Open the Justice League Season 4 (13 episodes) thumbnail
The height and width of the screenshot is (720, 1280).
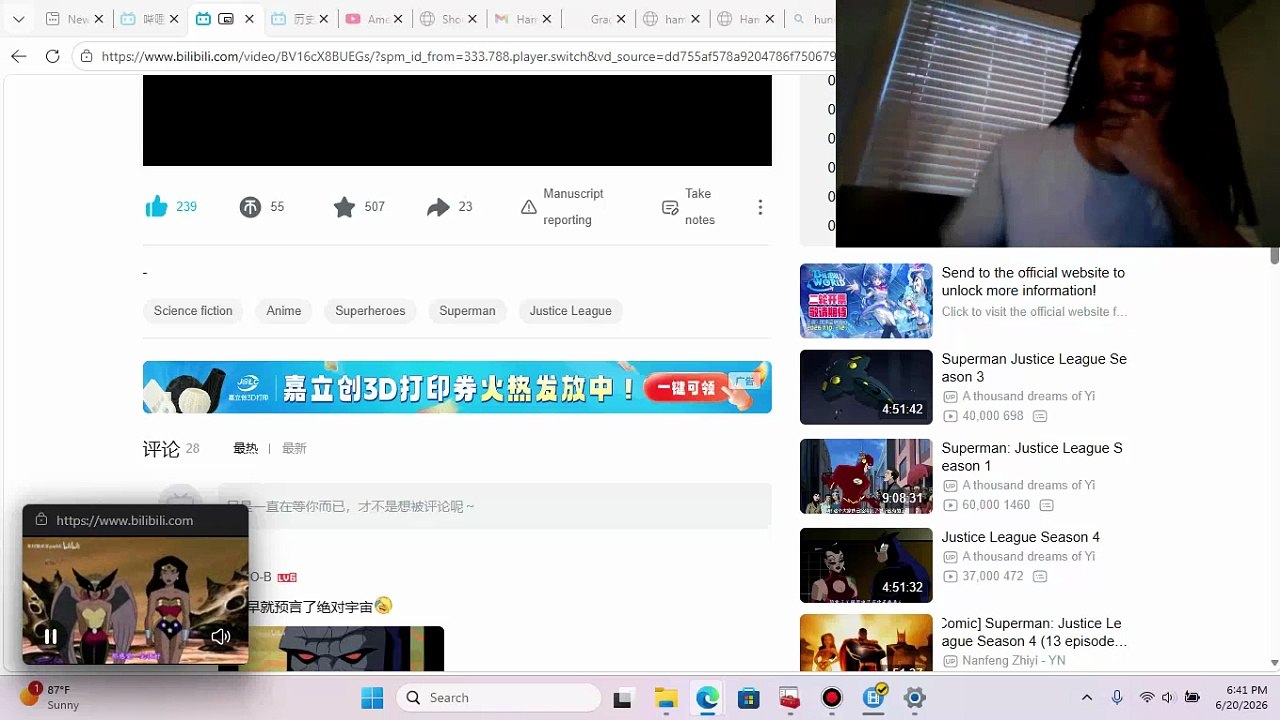tap(866, 643)
